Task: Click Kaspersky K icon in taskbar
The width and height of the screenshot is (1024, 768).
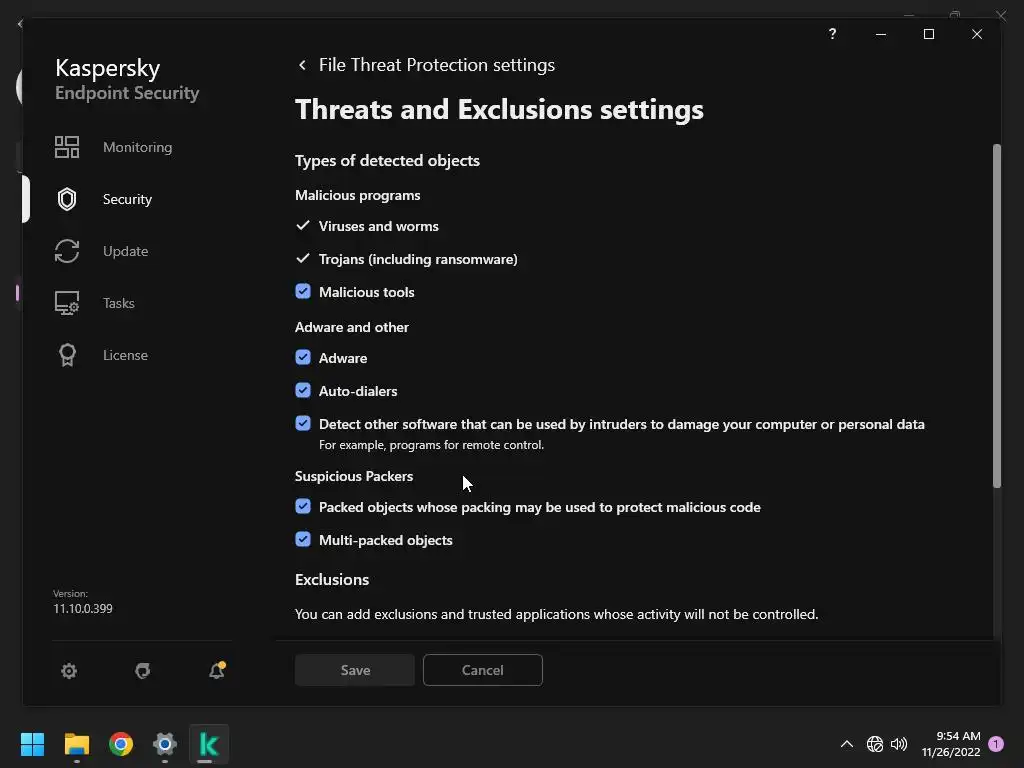Action: 209,744
